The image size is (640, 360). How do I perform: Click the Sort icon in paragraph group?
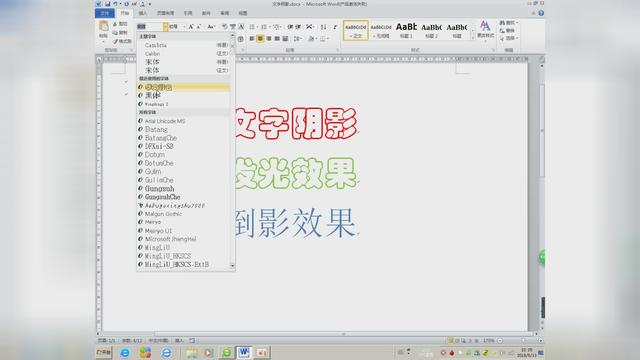click(323, 27)
